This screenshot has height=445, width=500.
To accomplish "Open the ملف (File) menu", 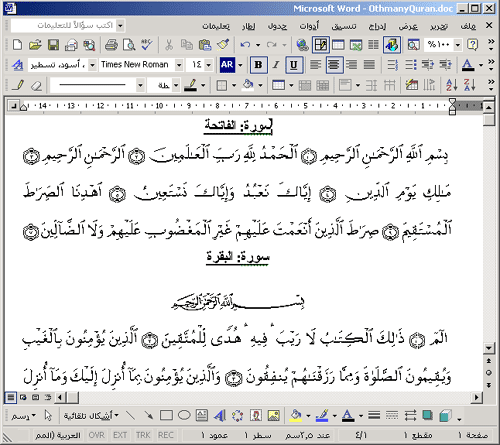I will pos(468,26).
